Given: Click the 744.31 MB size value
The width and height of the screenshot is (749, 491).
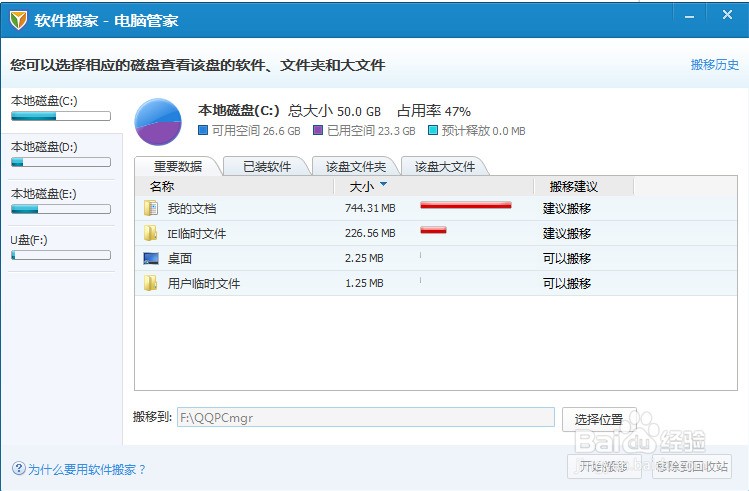Looking at the screenshot, I should [x=370, y=208].
